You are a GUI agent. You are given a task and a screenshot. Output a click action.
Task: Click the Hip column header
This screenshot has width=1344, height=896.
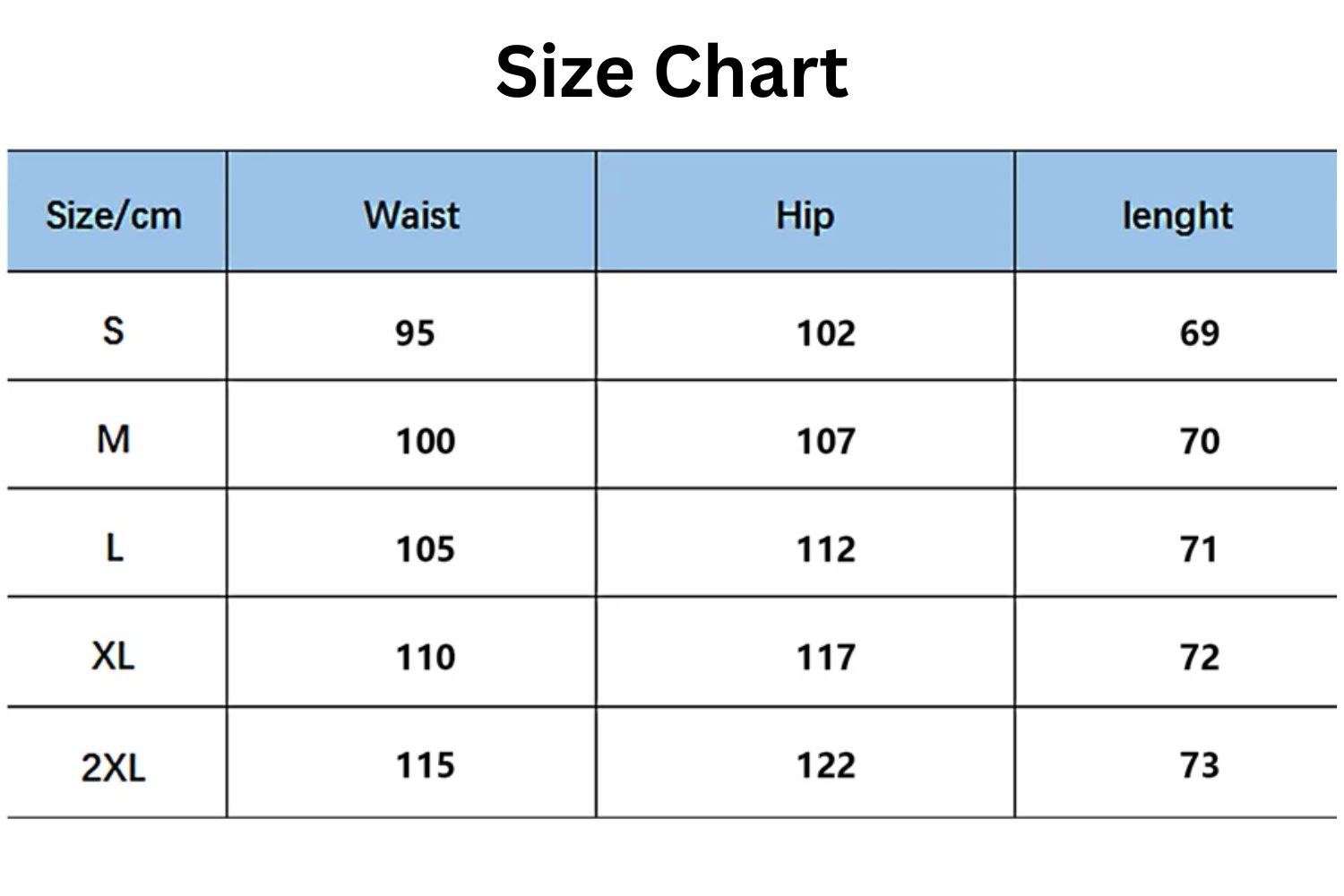coord(805,216)
